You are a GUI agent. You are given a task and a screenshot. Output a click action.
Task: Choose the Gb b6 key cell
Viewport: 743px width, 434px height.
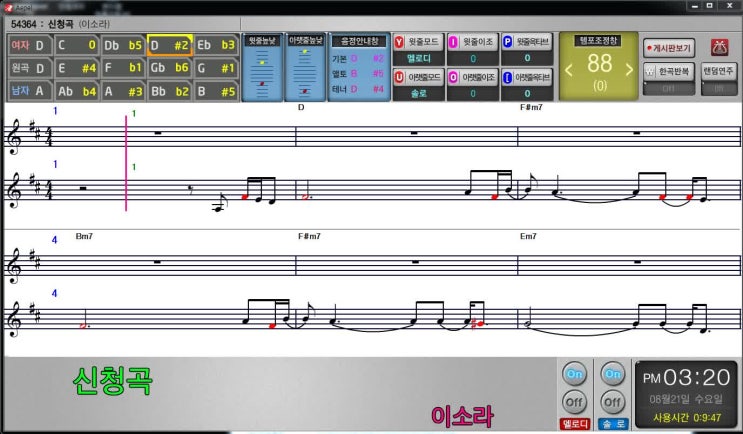click(170, 68)
